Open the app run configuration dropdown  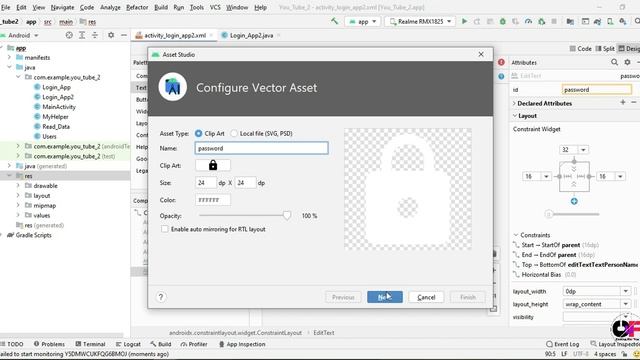pyautogui.click(x=363, y=21)
